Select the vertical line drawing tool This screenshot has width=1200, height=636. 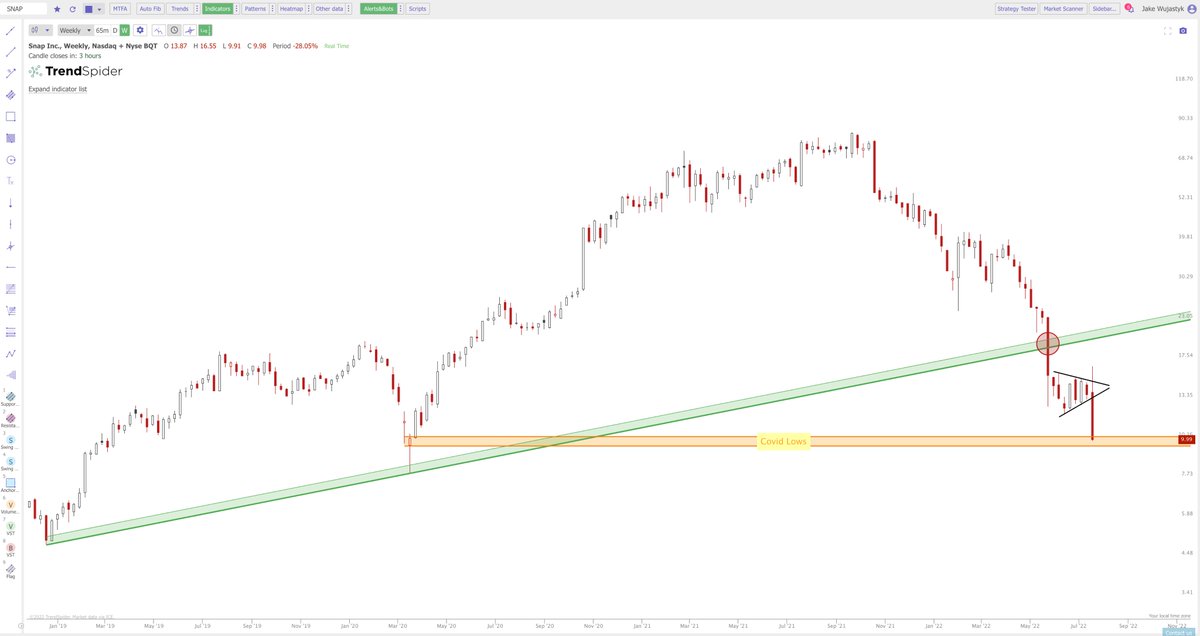coord(10,224)
